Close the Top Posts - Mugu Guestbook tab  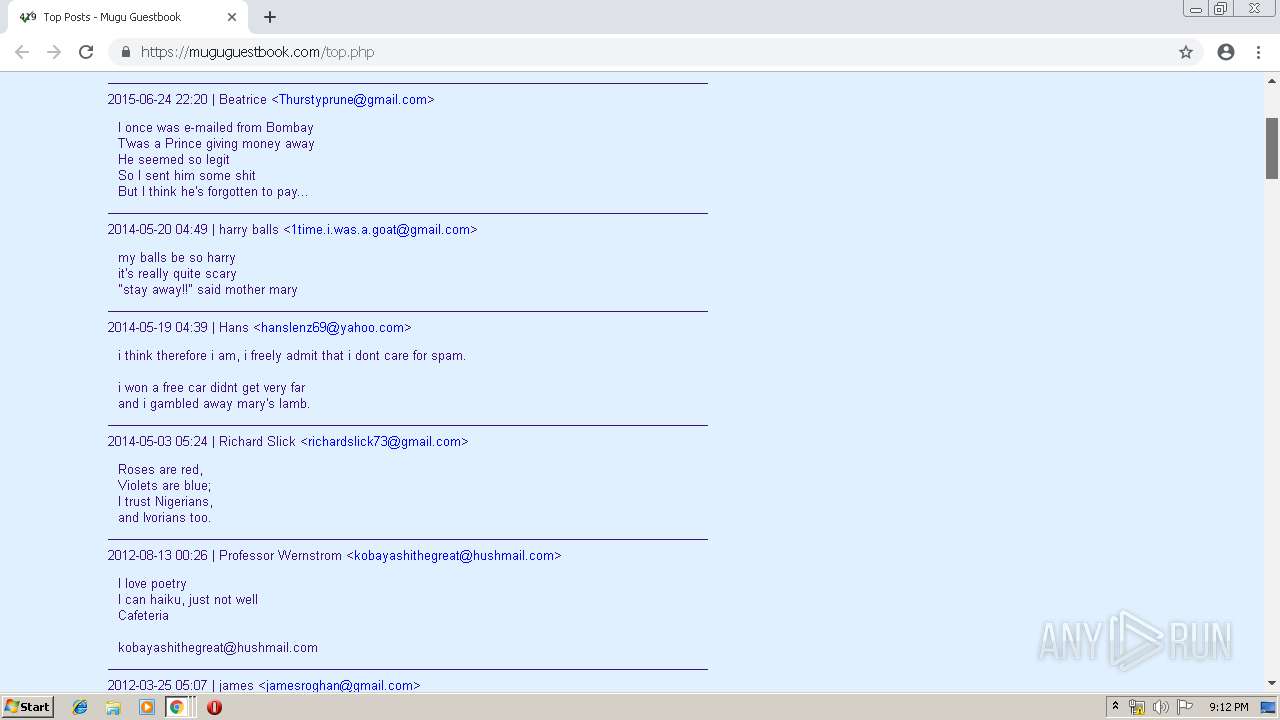click(232, 17)
